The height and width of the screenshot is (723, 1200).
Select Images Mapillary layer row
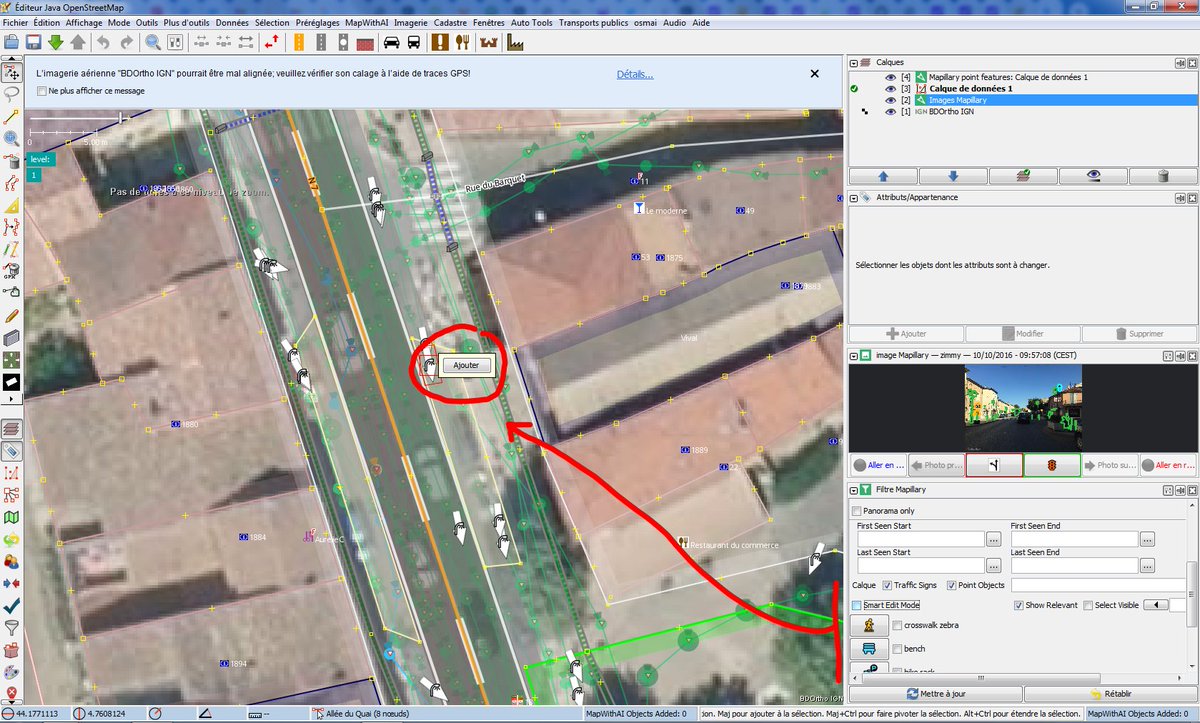click(1022, 100)
